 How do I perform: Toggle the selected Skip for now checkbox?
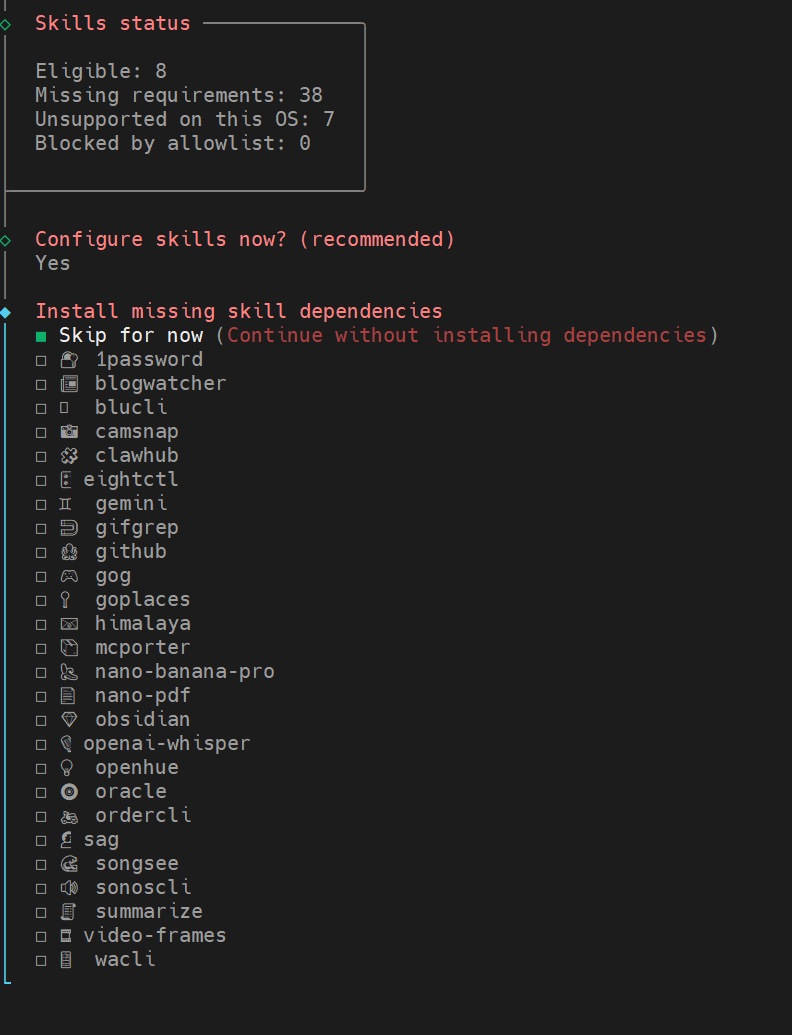(x=41, y=337)
